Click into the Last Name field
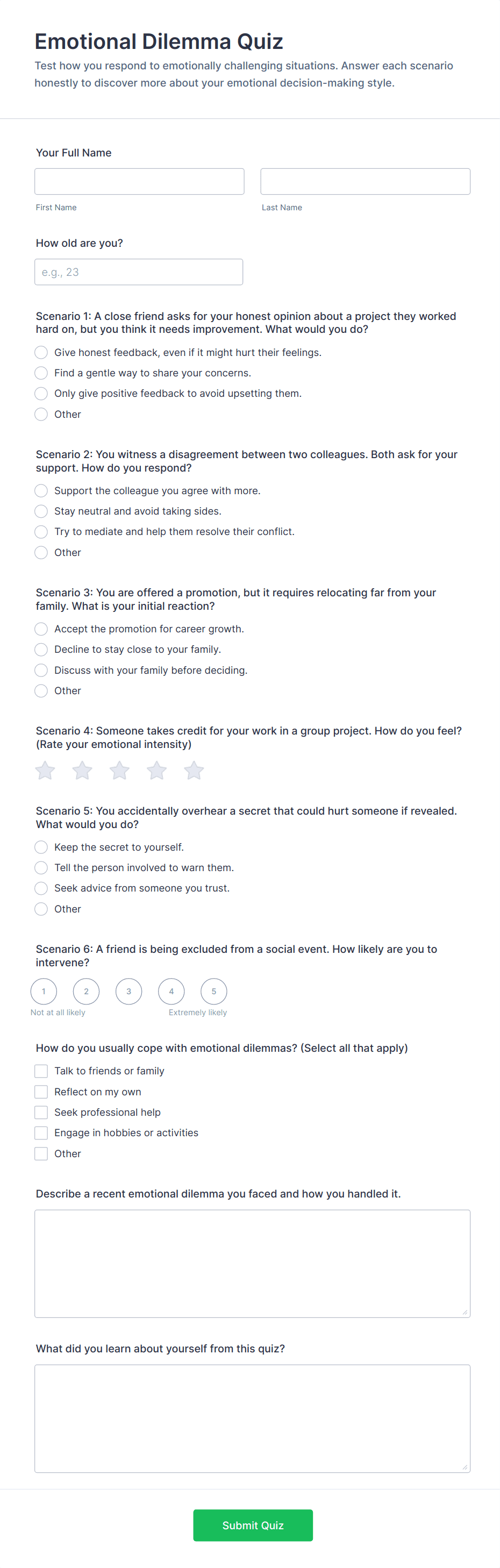The height and width of the screenshot is (1568, 500). [x=365, y=181]
